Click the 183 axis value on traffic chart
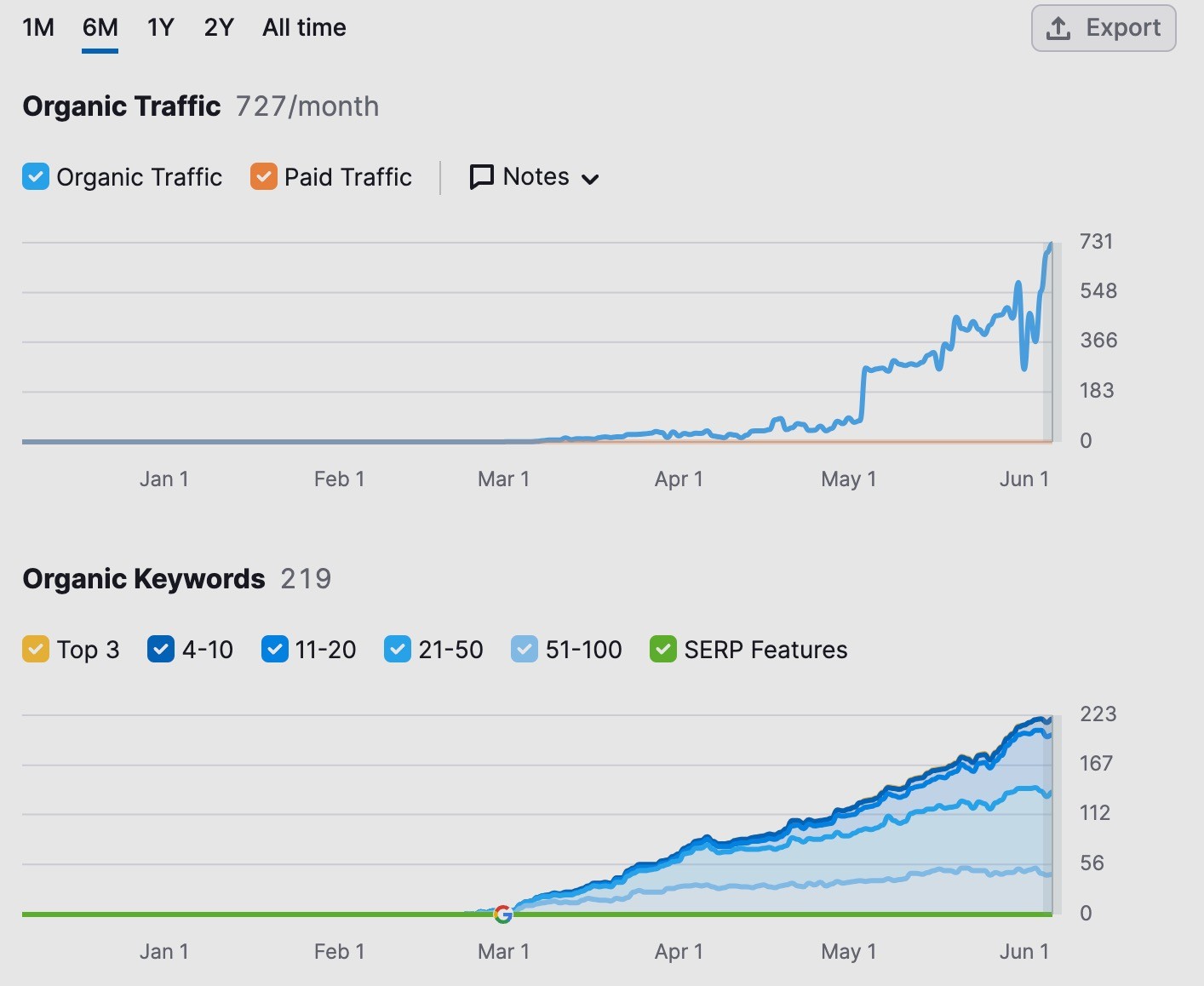1204x986 pixels. tap(1097, 391)
